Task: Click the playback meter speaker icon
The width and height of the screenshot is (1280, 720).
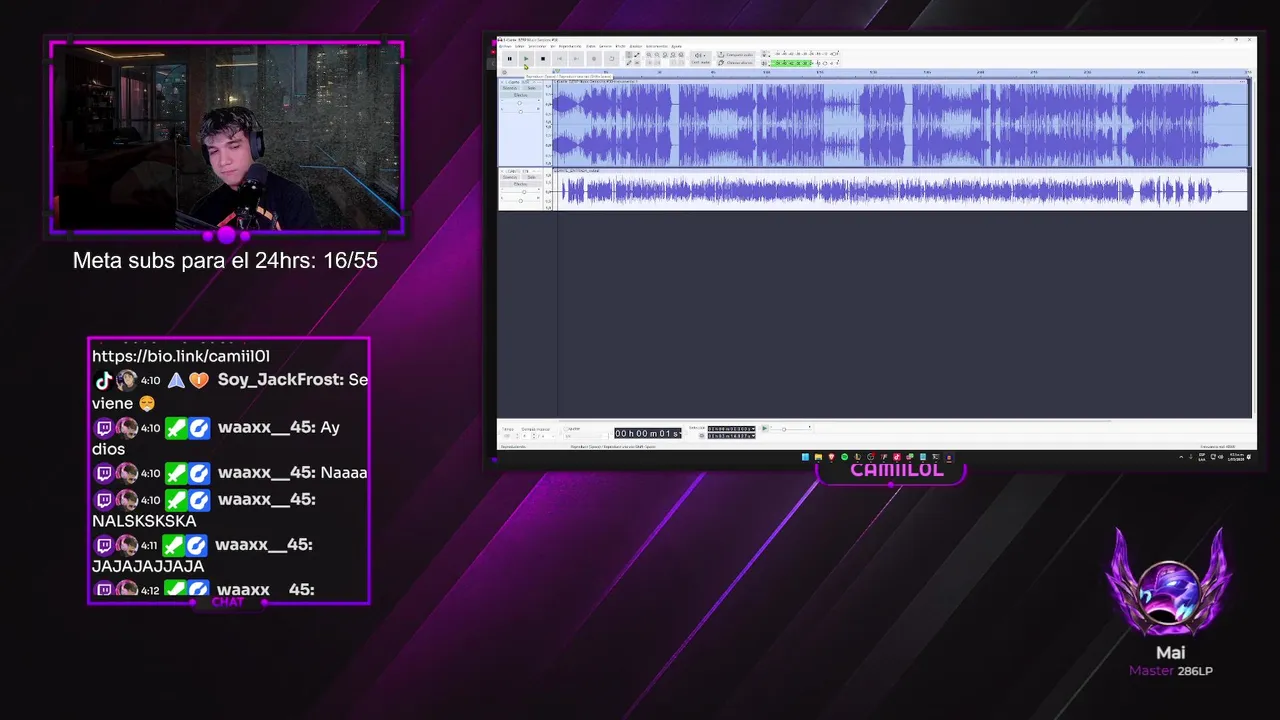Action: coord(764,63)
